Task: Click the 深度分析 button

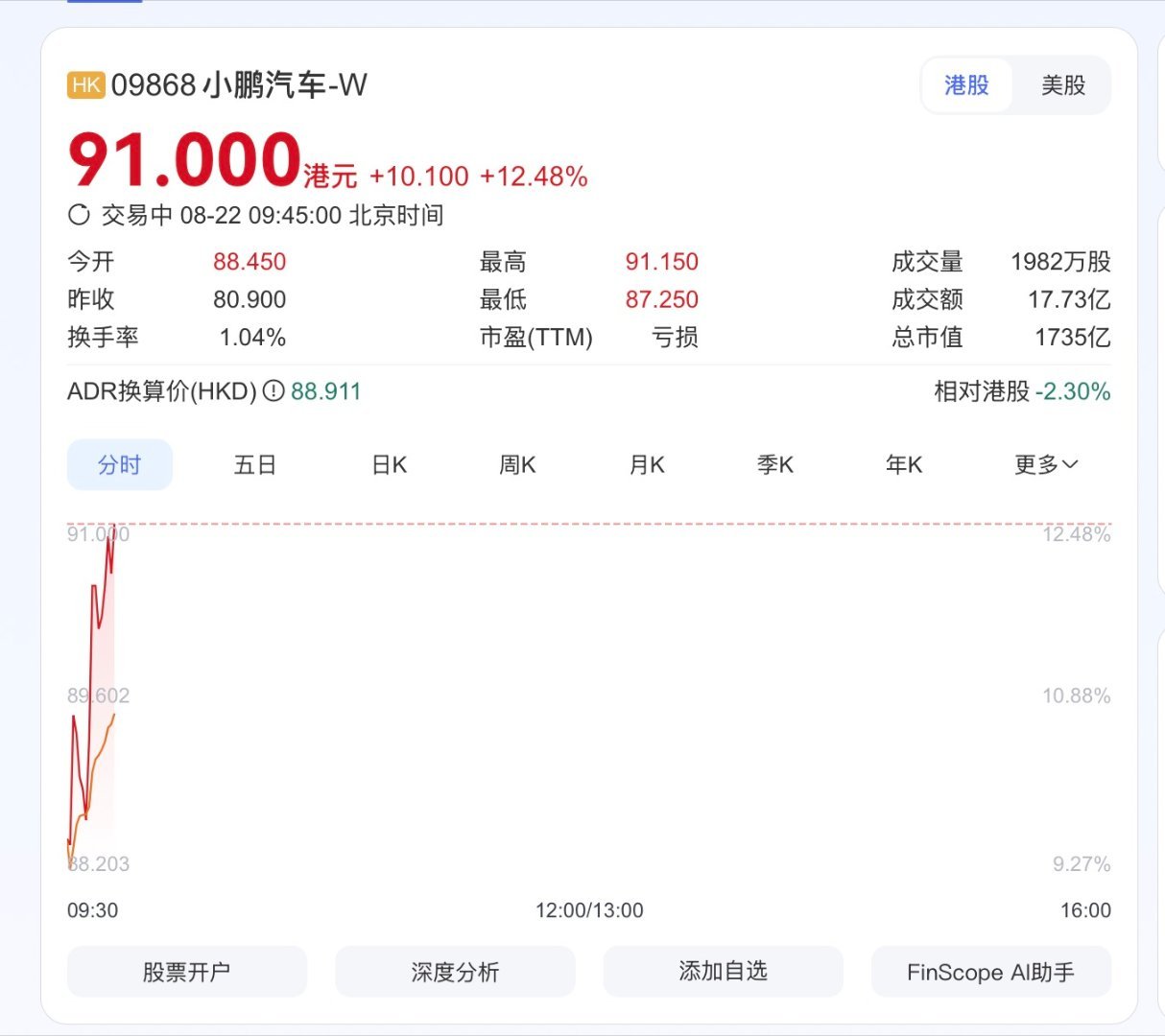Action: tap(455, 972)
